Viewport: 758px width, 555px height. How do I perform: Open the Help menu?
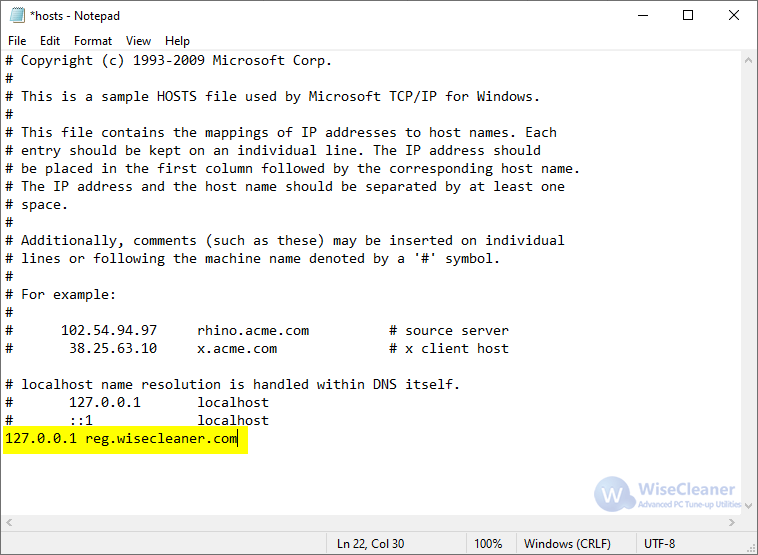177,41
